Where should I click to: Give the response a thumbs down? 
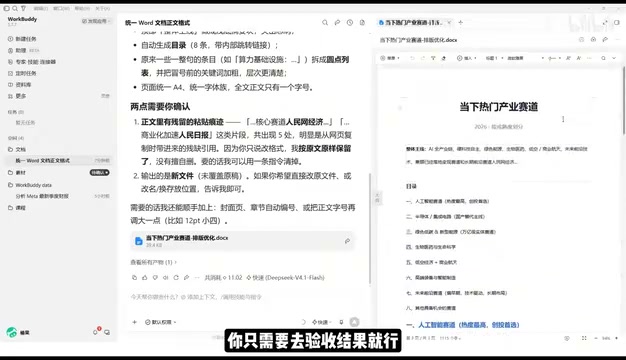[x=155, y=277]
